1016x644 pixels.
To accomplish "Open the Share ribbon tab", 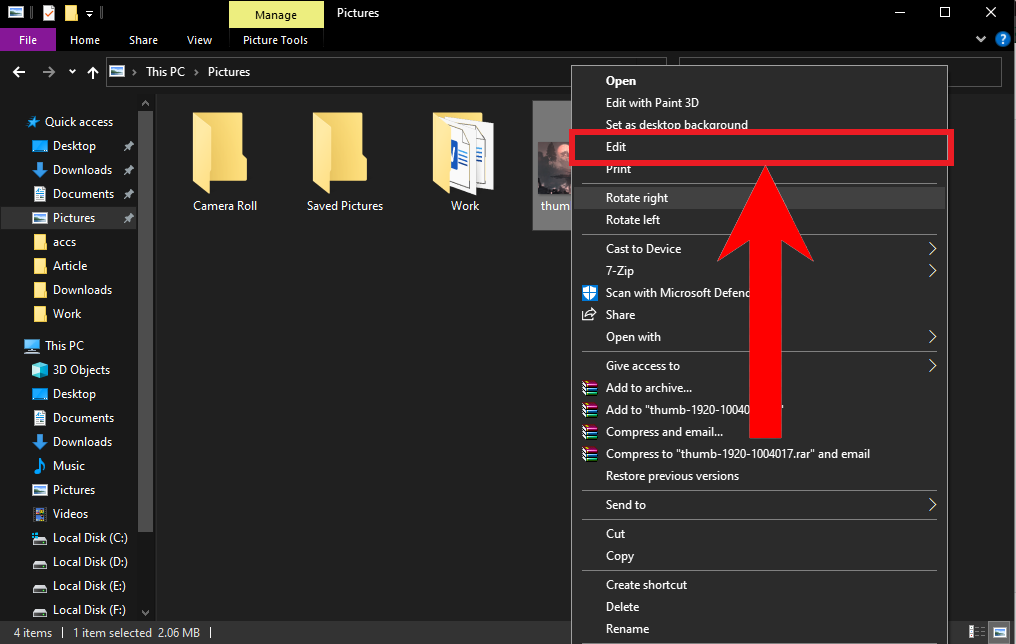I will [143, 40].
